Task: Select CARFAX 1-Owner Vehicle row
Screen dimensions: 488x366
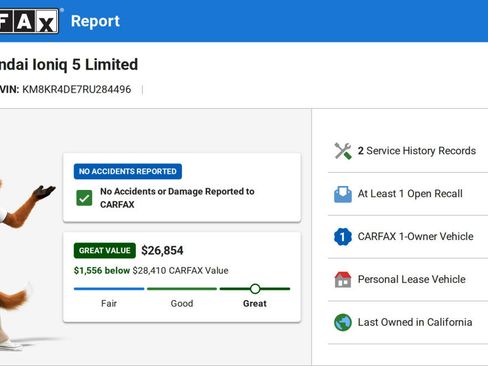Action: tap(408, 237)
